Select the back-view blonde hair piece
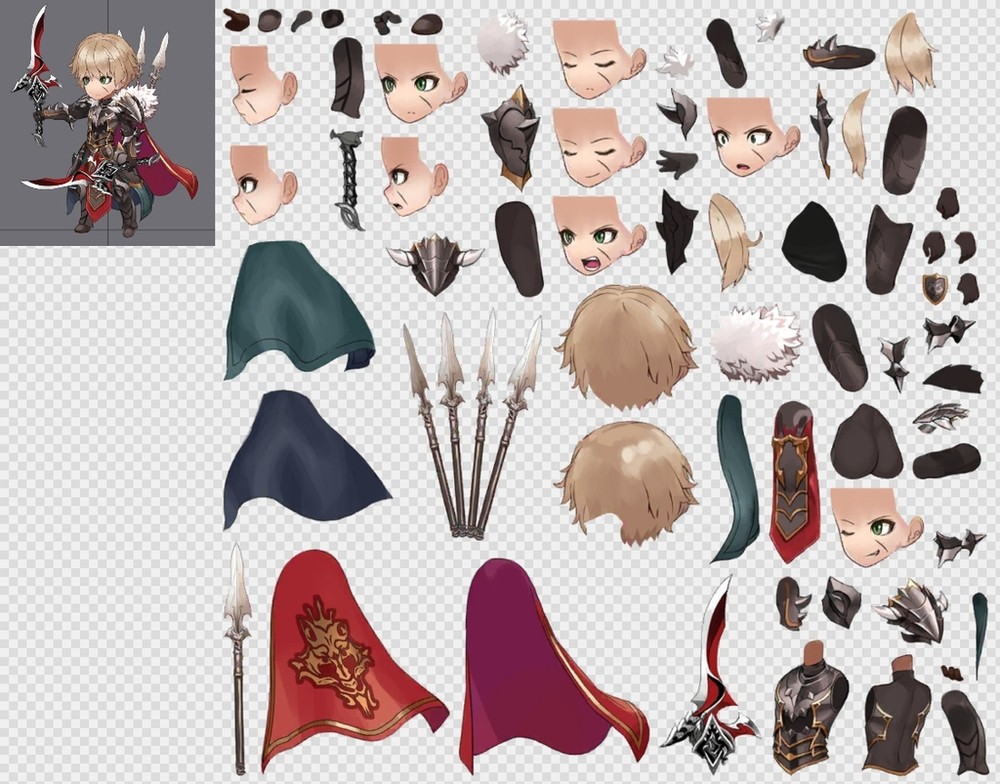Viewport: 1000px width, 784px height. tap(625, 480)
